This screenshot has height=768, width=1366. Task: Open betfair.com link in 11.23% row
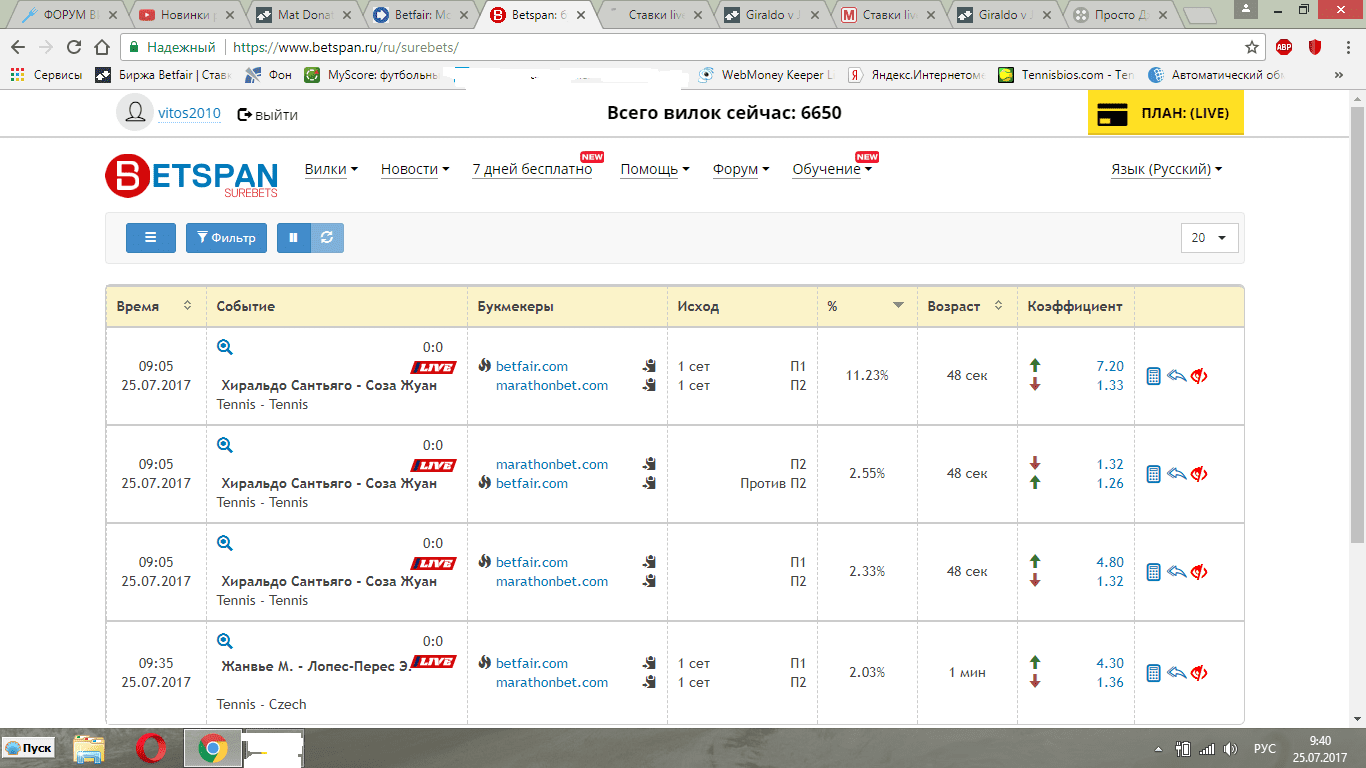point(531,366)
